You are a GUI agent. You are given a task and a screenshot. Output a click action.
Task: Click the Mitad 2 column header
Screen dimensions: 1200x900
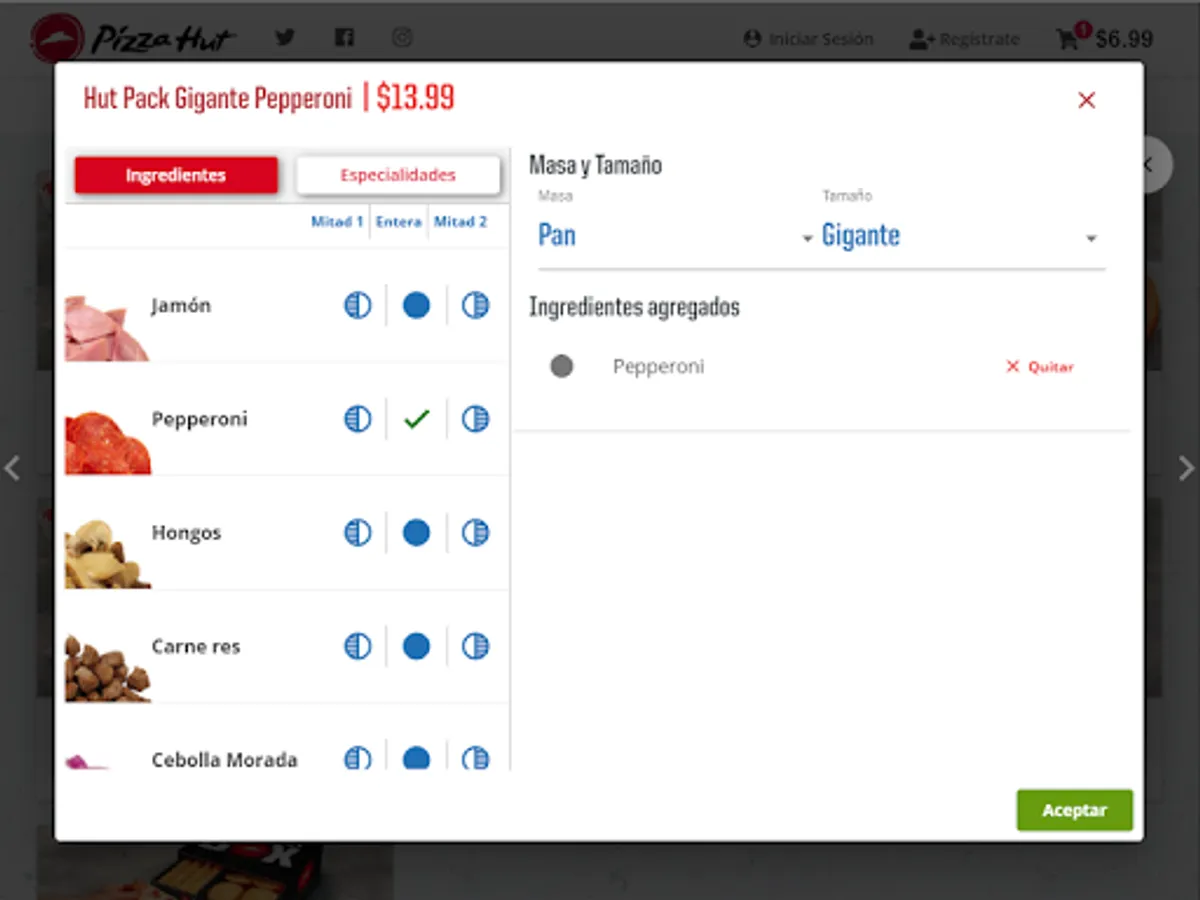point(460,222)
